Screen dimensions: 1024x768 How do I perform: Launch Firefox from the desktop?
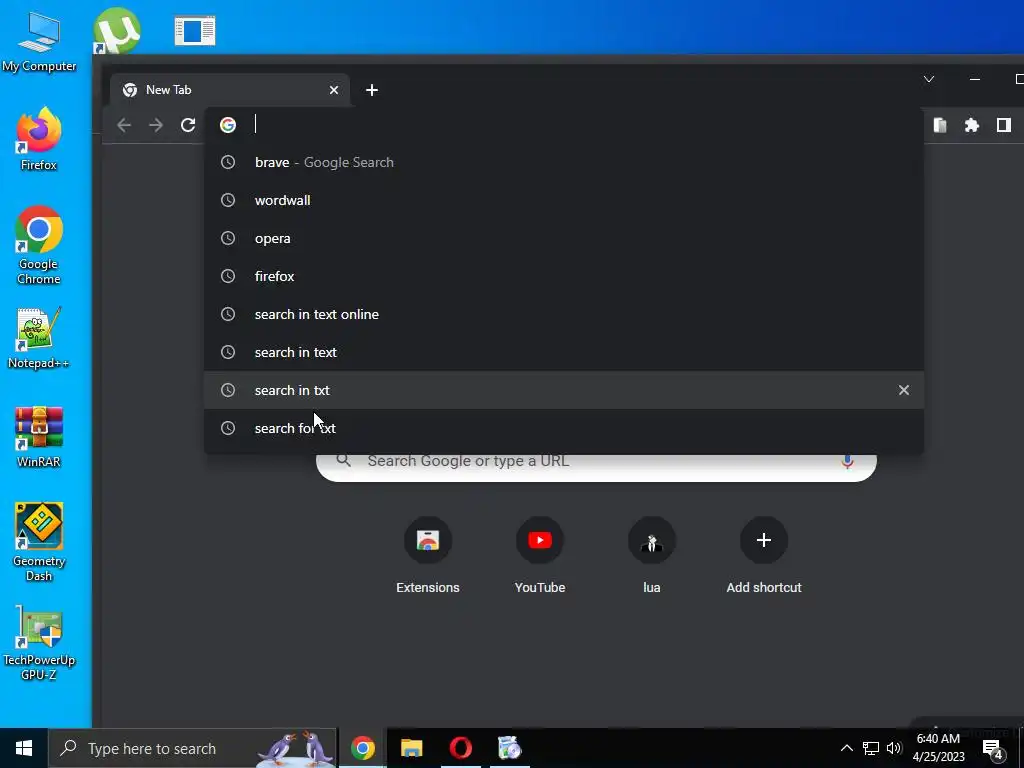(x=39, y=139)
